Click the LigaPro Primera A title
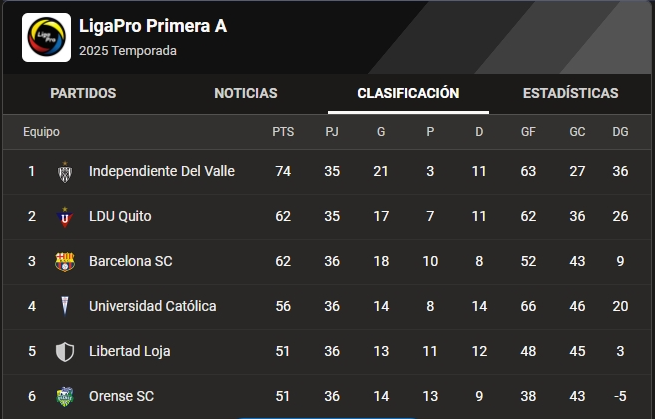655x419 pixels. click(153, 26)
